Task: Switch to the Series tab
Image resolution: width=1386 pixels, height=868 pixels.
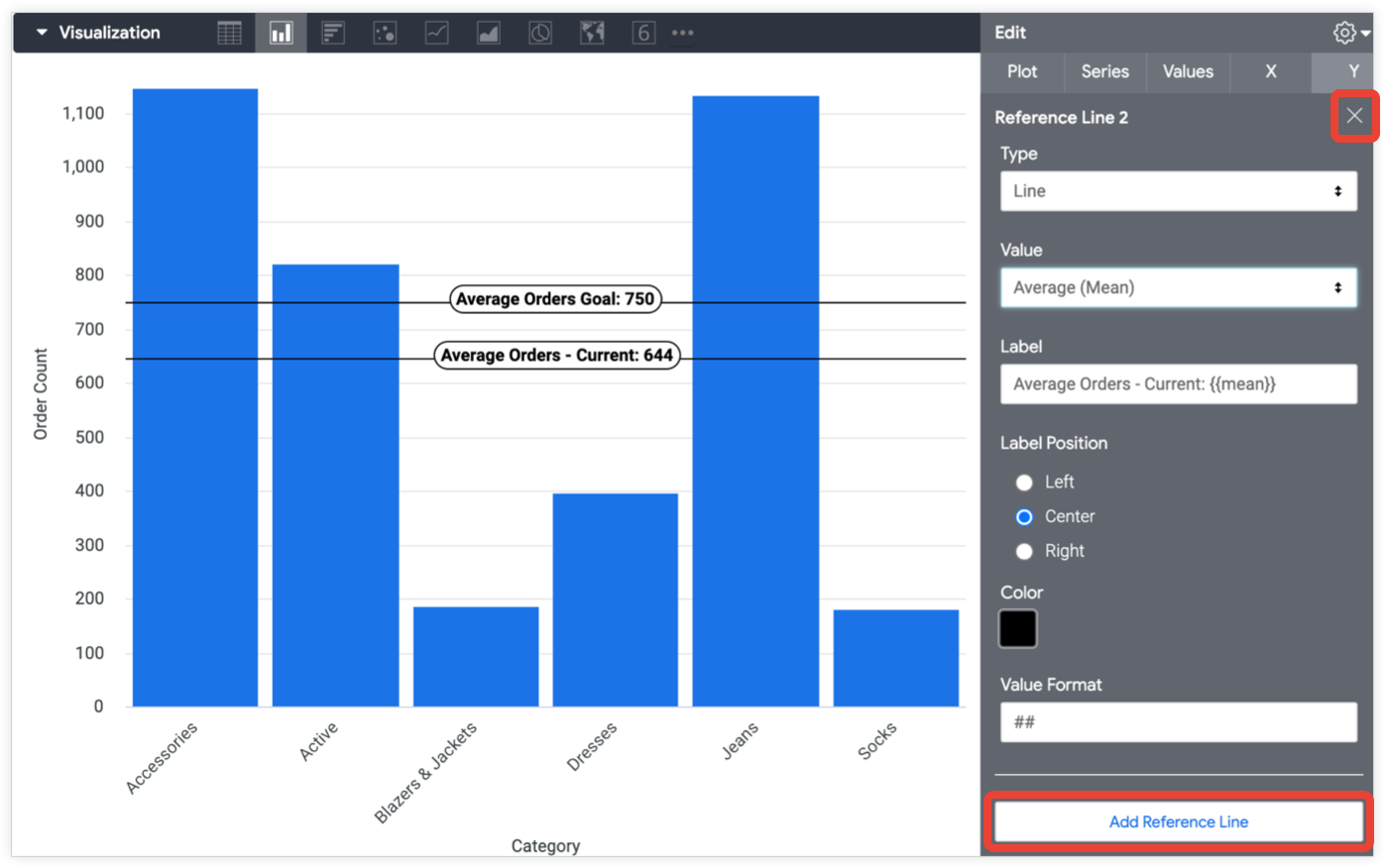Action: pos(1104,71)
